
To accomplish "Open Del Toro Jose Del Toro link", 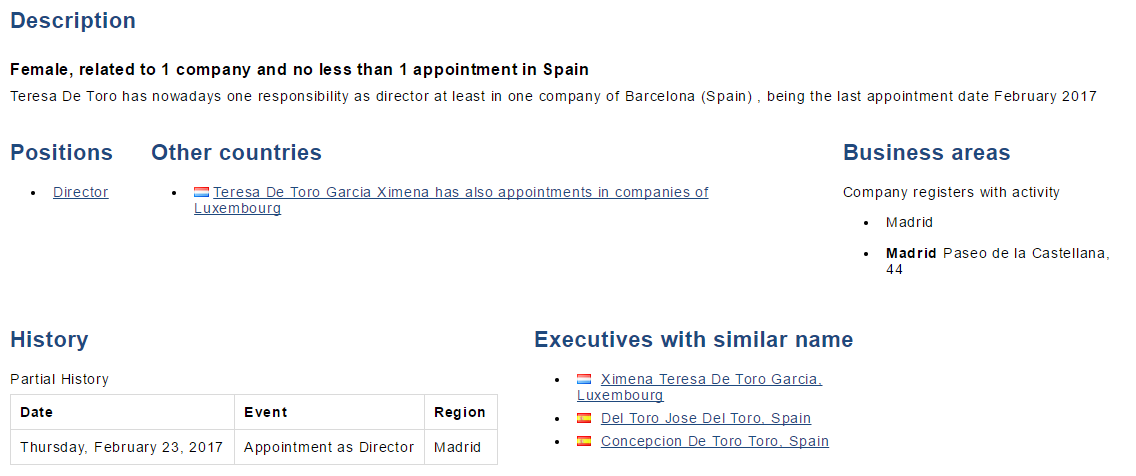I will (x=706, y=418).
